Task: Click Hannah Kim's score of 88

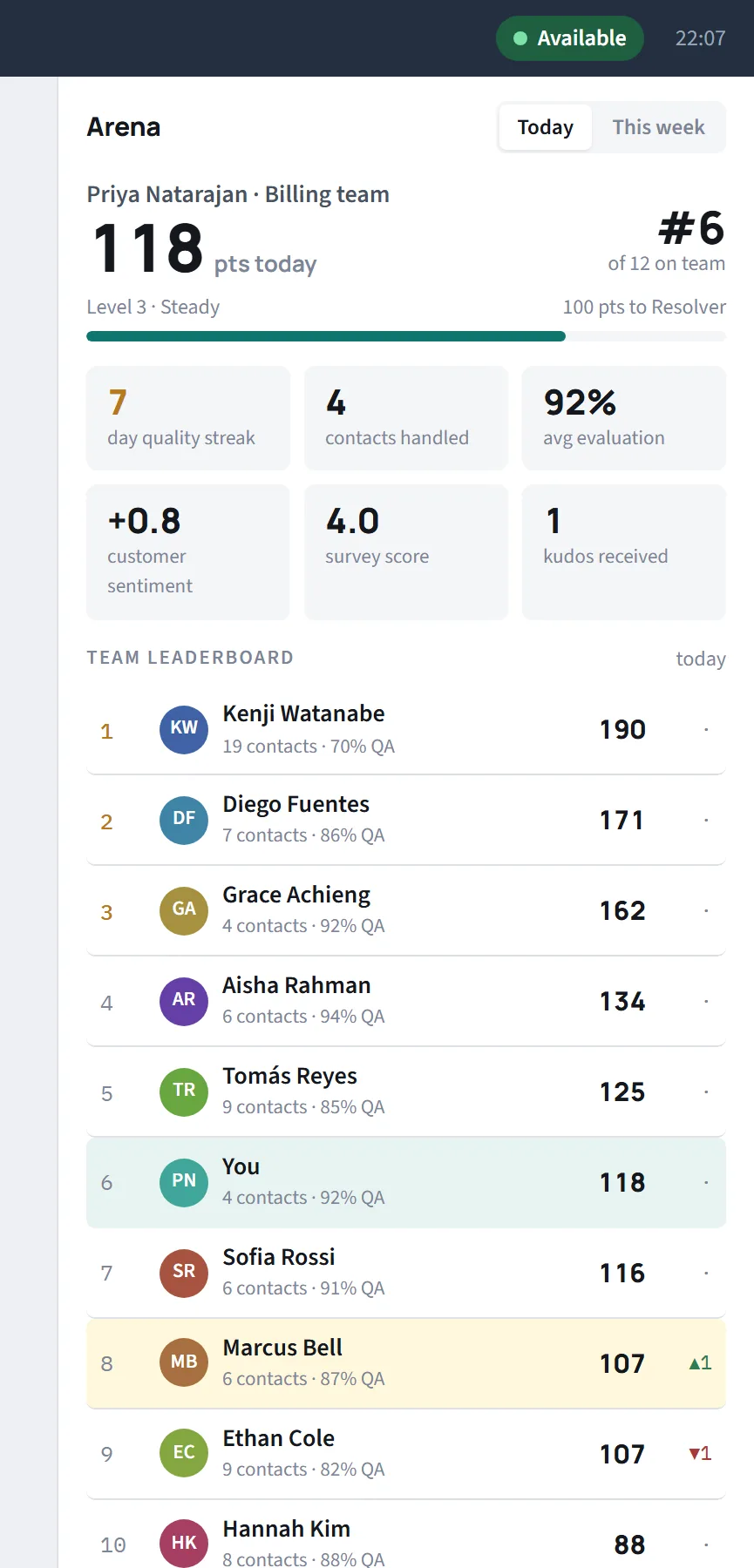Action: (x=630, y=1545)
